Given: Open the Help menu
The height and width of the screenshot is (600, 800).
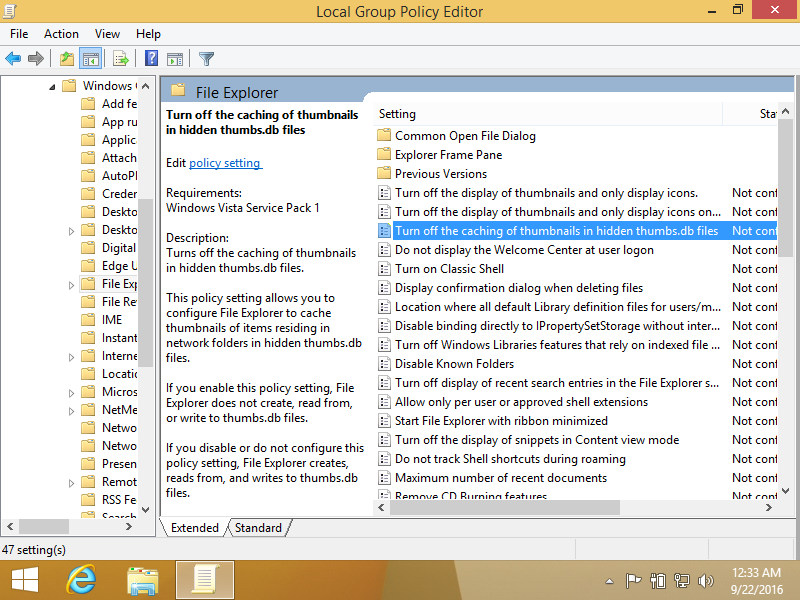Looking at the screenshot, I should pos(148,34).
